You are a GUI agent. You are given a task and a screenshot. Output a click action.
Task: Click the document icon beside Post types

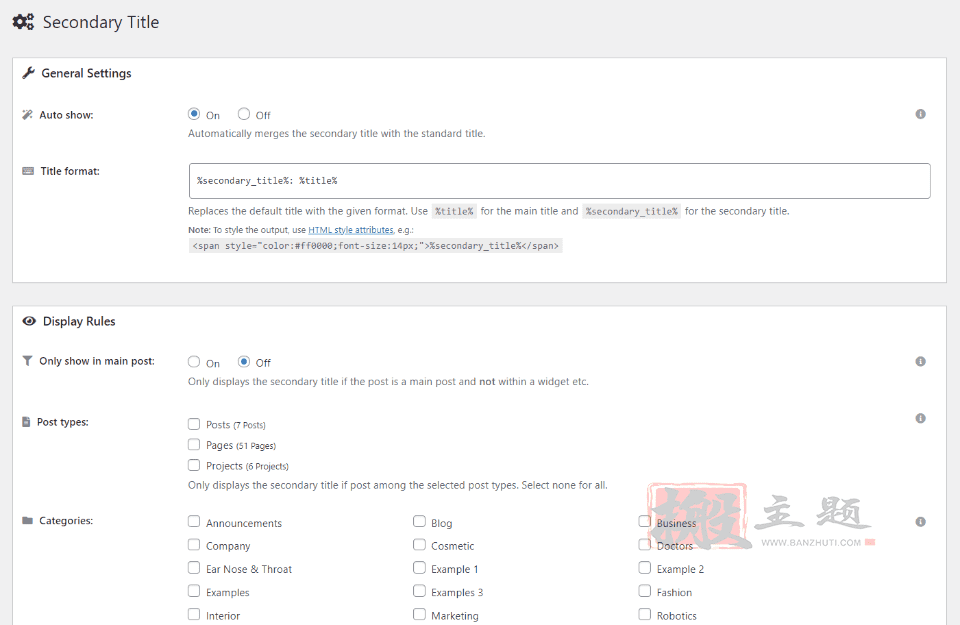[26, 422]
